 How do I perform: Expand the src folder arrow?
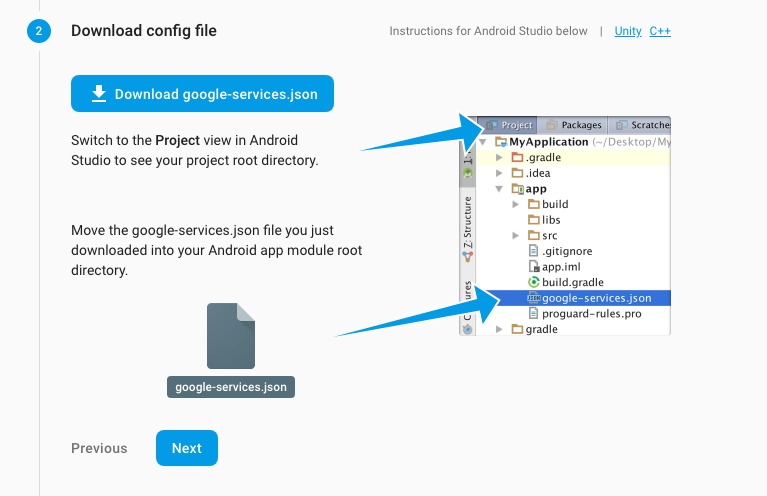pos(516,236)
